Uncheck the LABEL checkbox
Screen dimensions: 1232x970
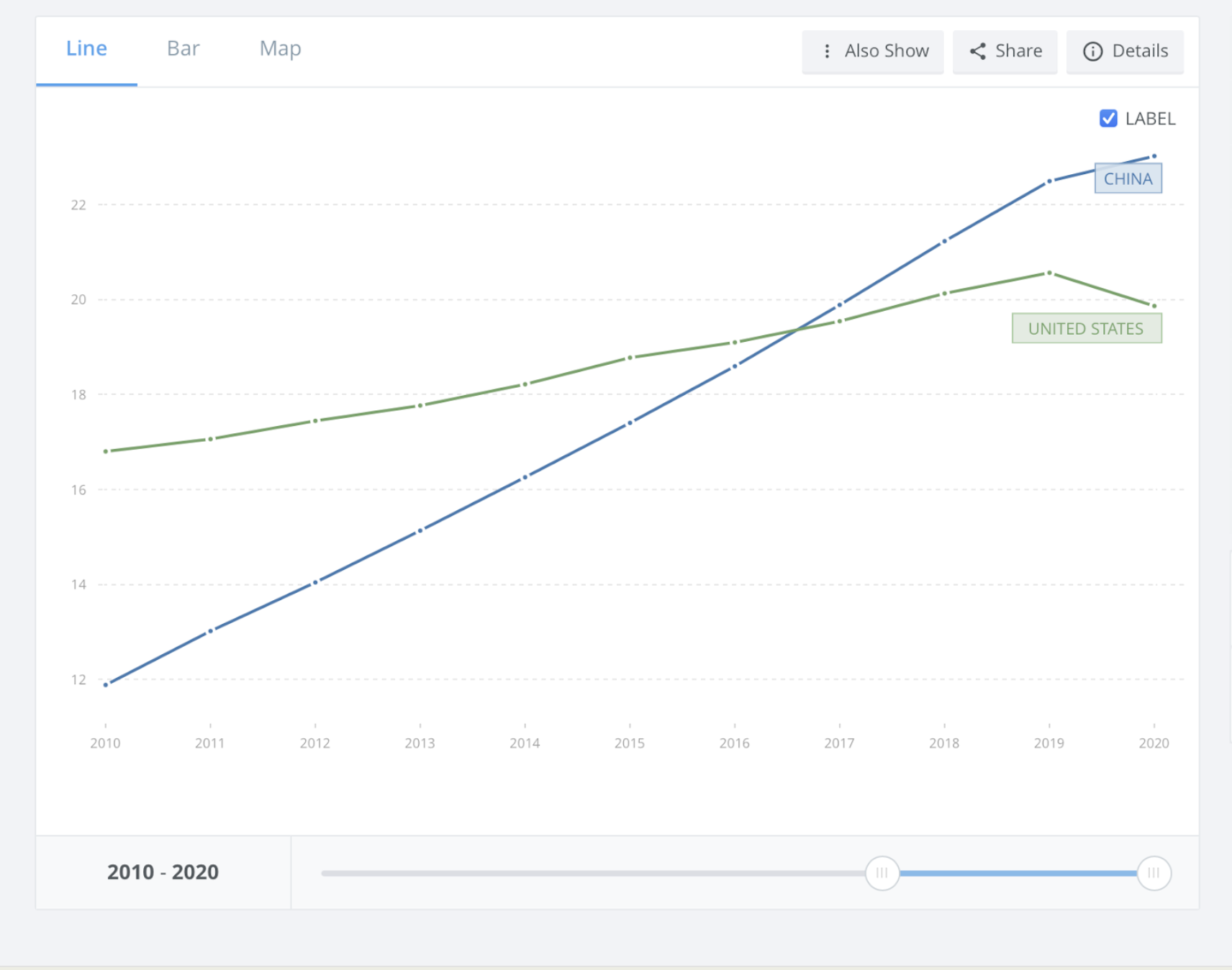(x=1108, y=118)
